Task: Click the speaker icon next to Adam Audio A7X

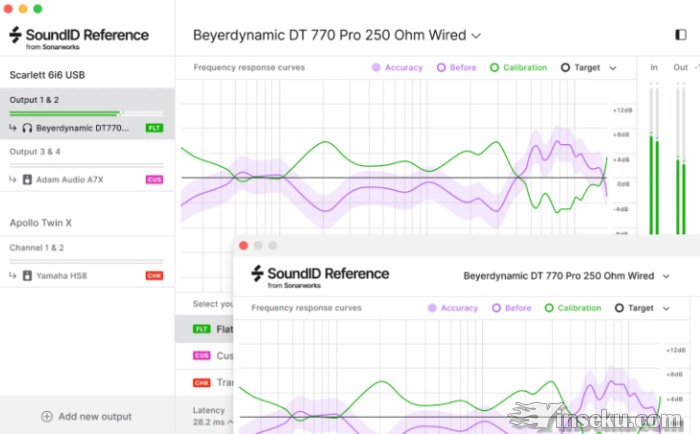Action: coord(27,179)
